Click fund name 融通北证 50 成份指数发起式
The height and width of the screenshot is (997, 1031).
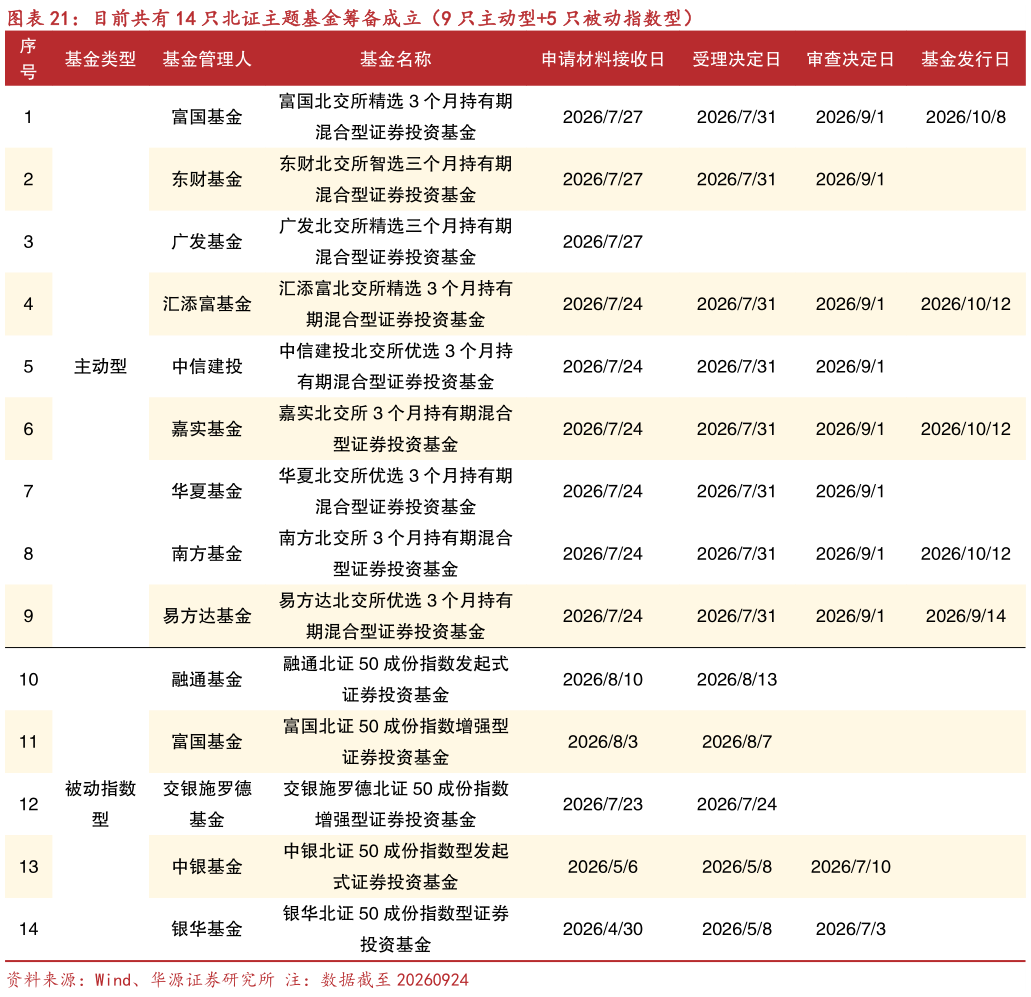[x=395, y=664]
